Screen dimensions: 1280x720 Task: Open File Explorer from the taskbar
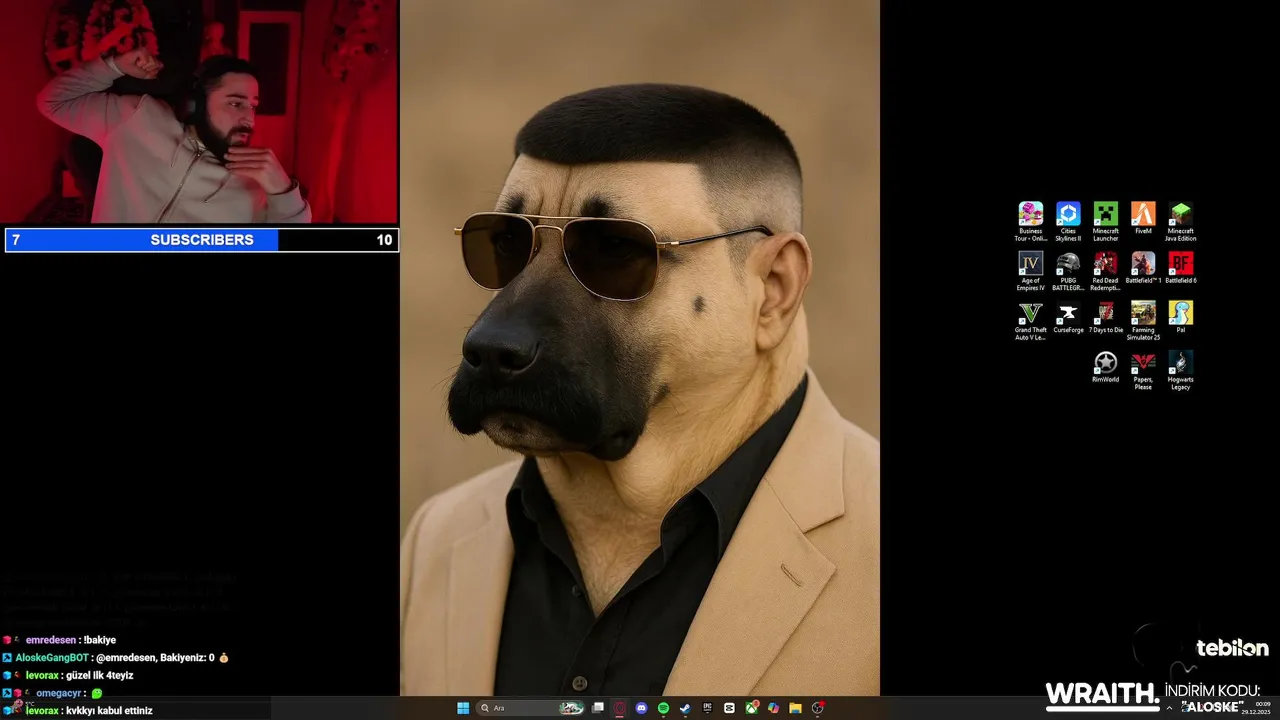coord(795,708)
